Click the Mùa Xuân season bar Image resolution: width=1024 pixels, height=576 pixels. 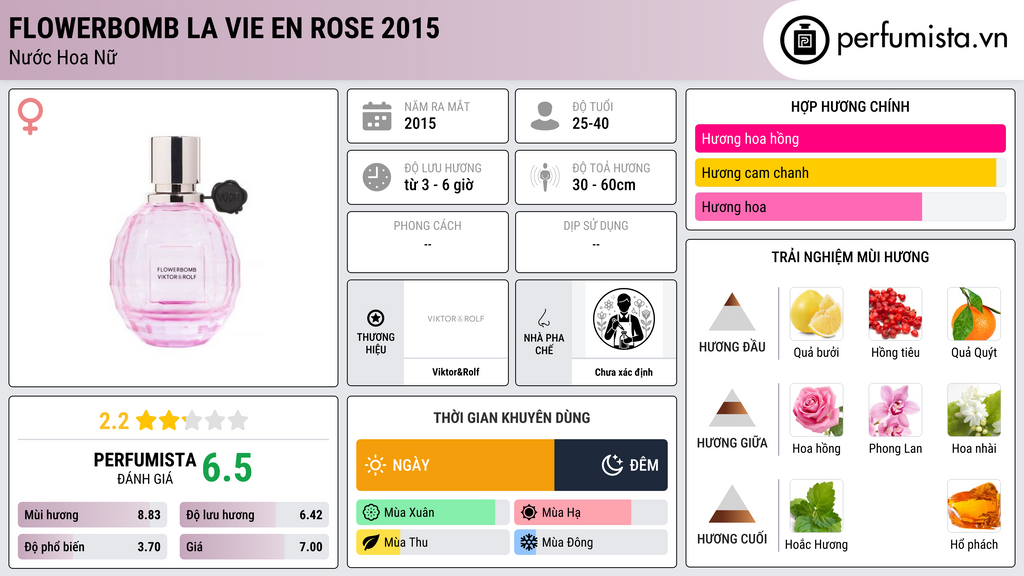[432, 513]
